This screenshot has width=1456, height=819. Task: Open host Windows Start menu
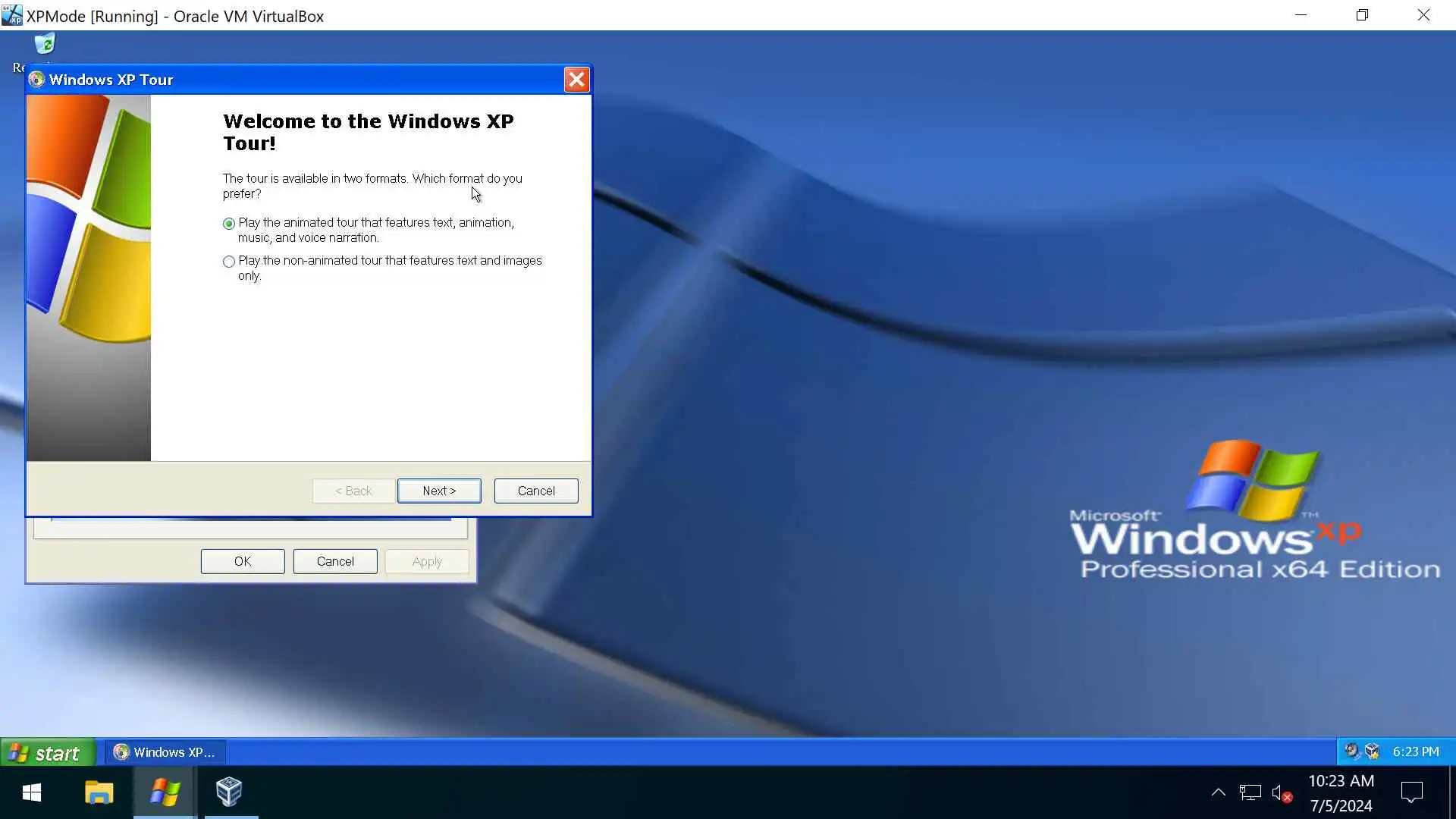point(32,792)
